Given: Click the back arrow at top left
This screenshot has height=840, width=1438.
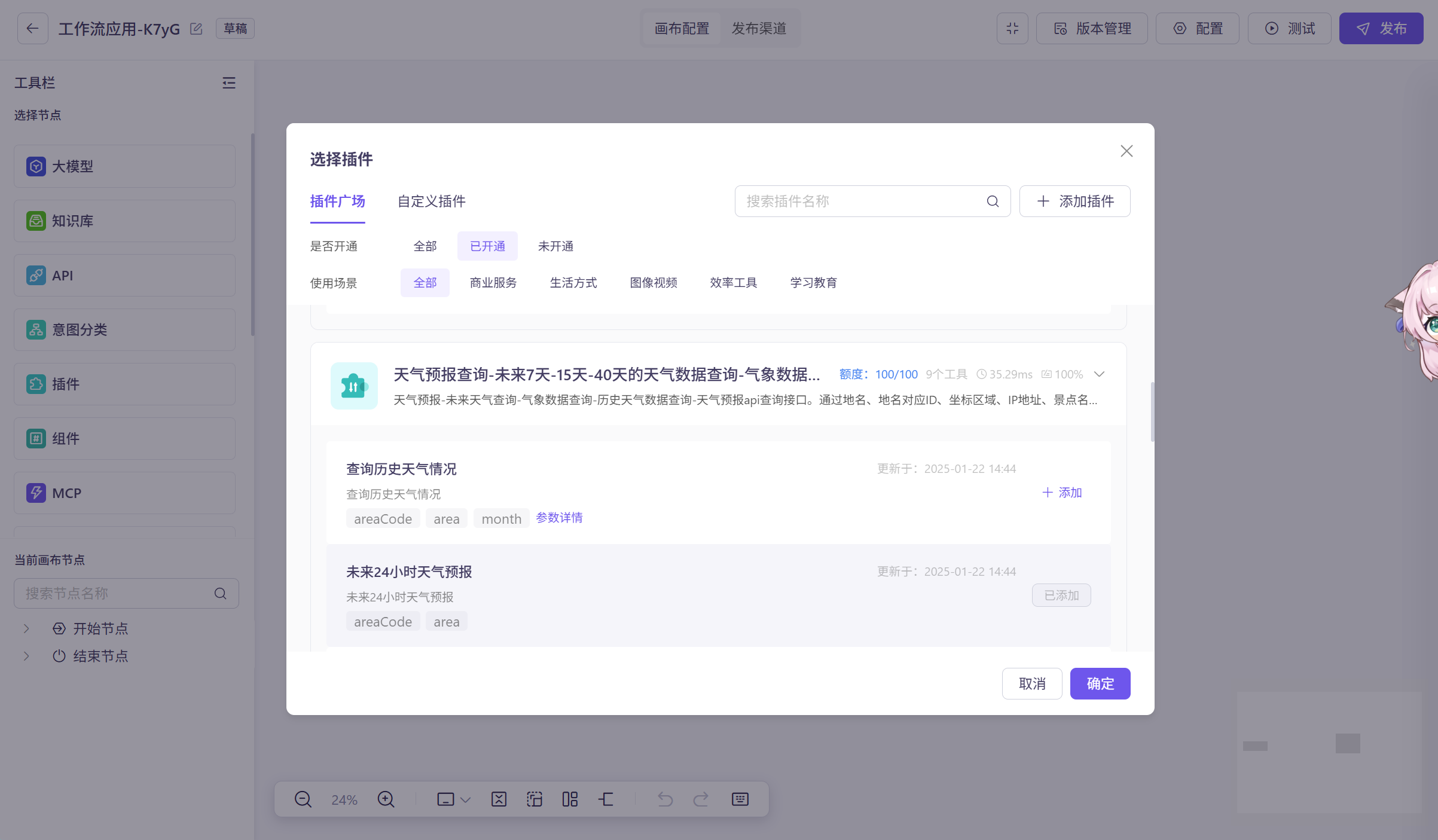Looking at the screenshot, I should coord(32,29).
